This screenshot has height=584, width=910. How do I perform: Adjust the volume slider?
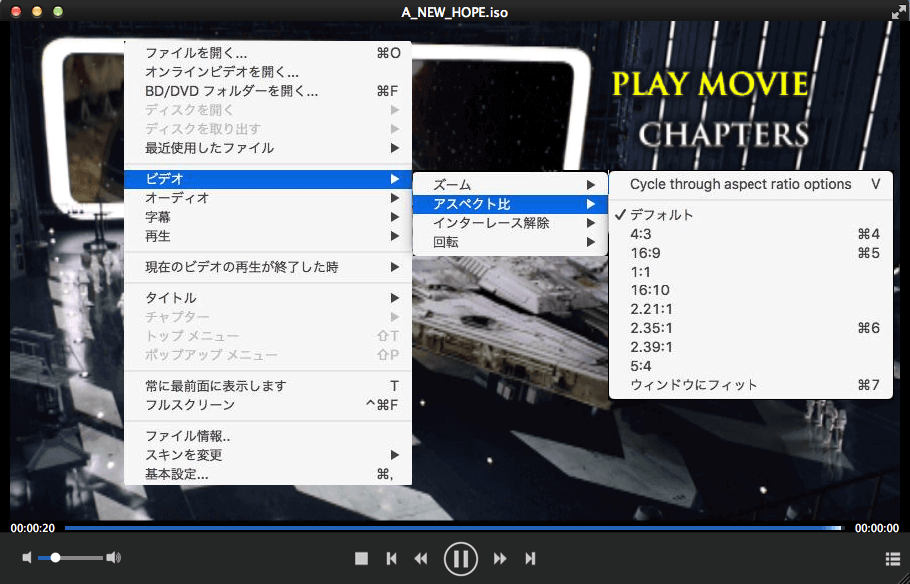(70, 558)
